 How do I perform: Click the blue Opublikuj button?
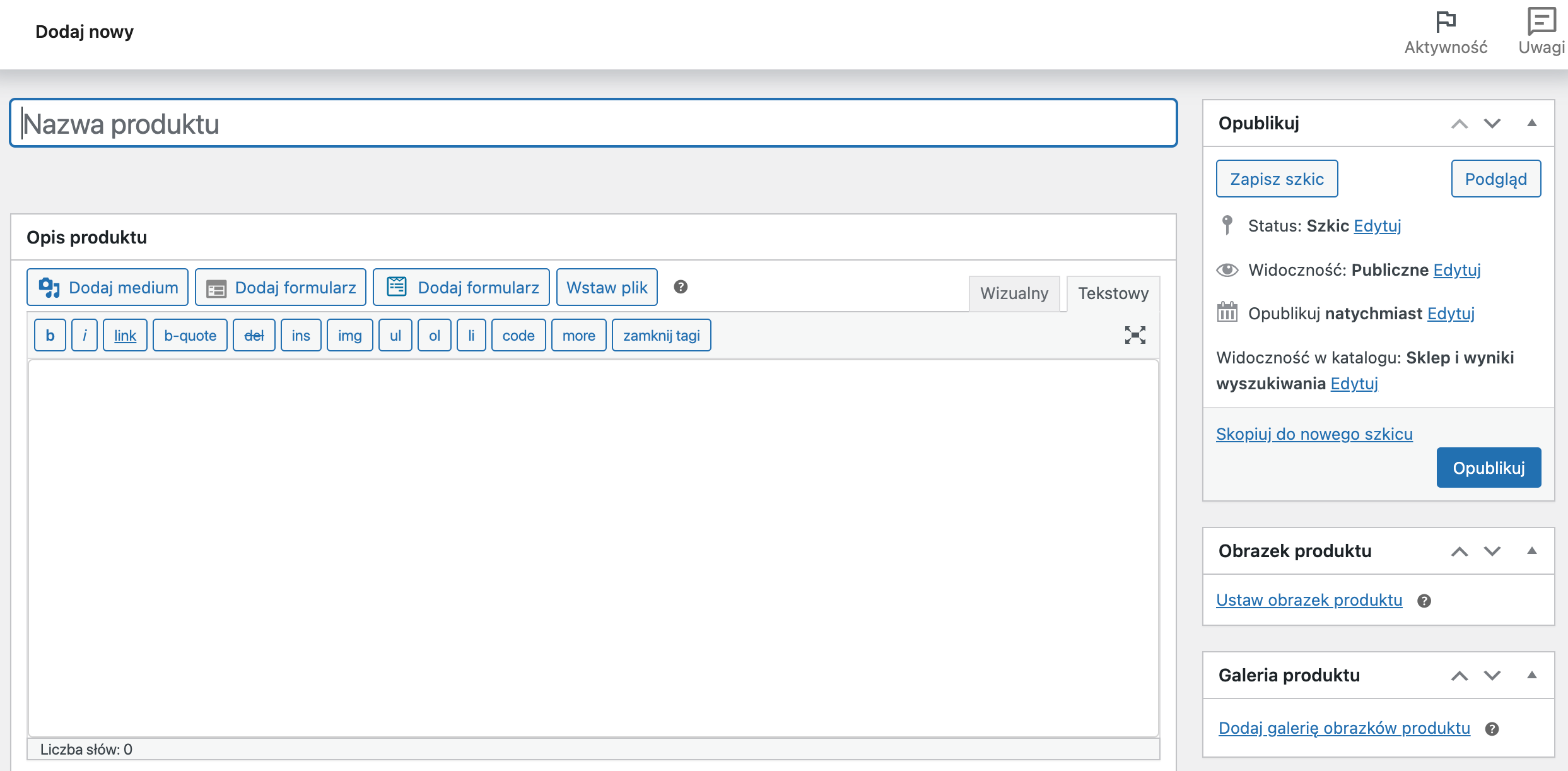pos(1489,468)
